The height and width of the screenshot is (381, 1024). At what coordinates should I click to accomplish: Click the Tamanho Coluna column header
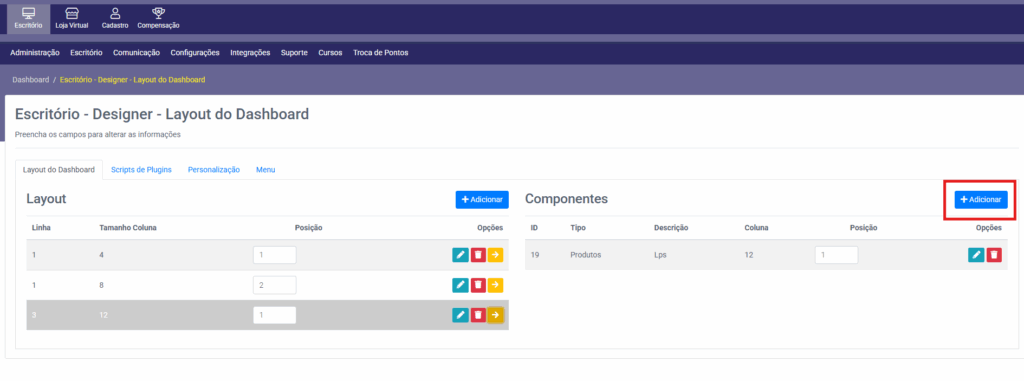pos(127,228)
